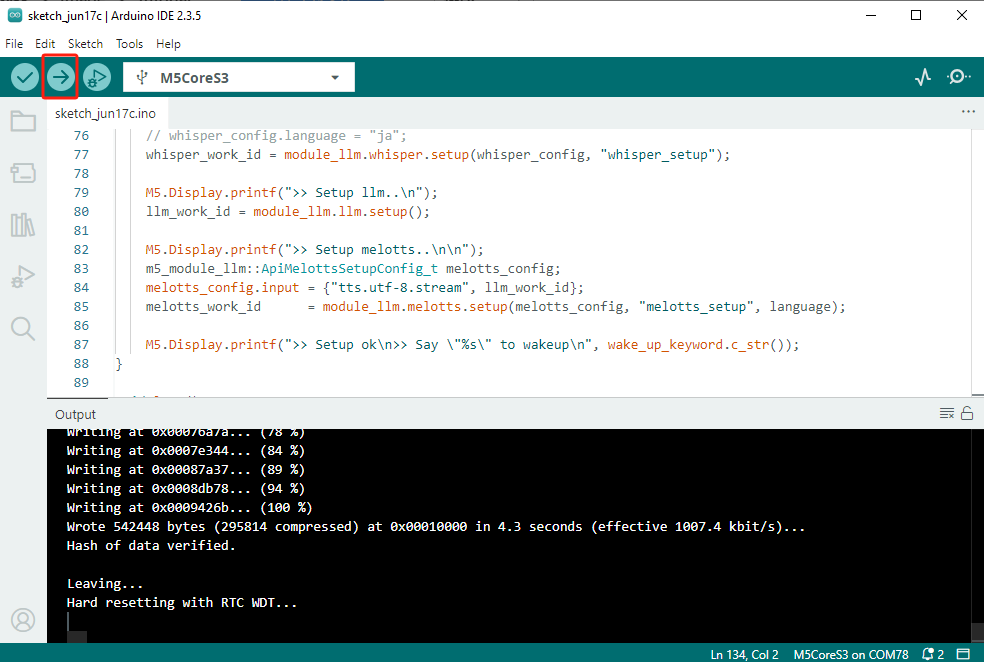Start debugging with the debug play icon

click(97, 77)
